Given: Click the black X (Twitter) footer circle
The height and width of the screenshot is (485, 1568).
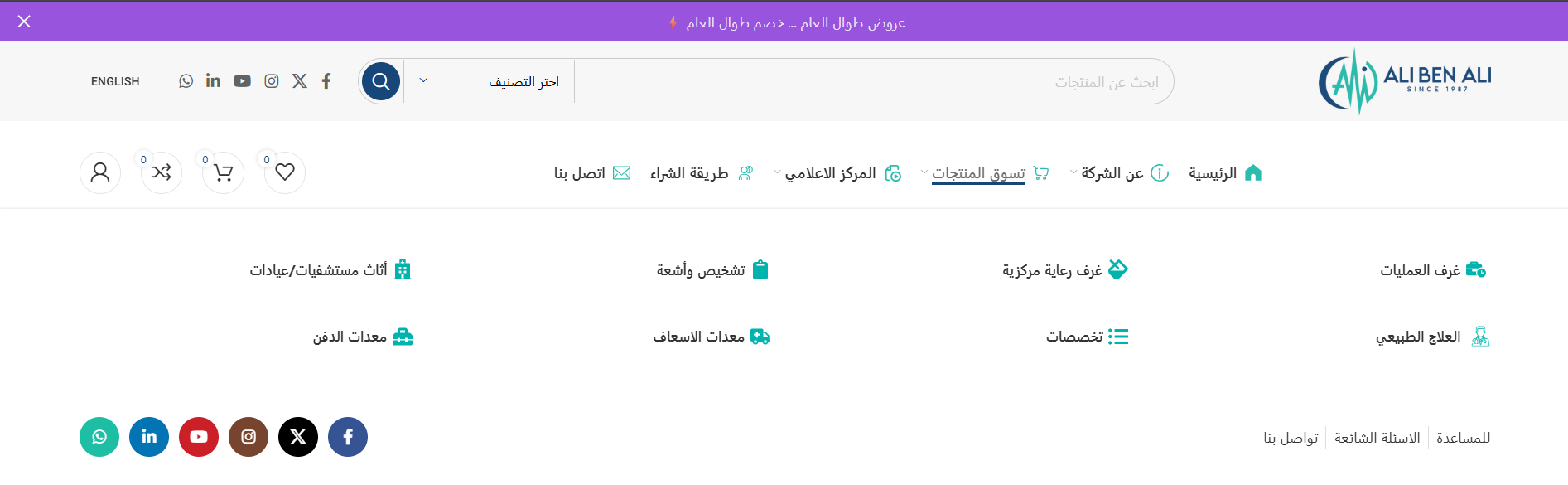Looking at the screenshot, I should 298,437.
